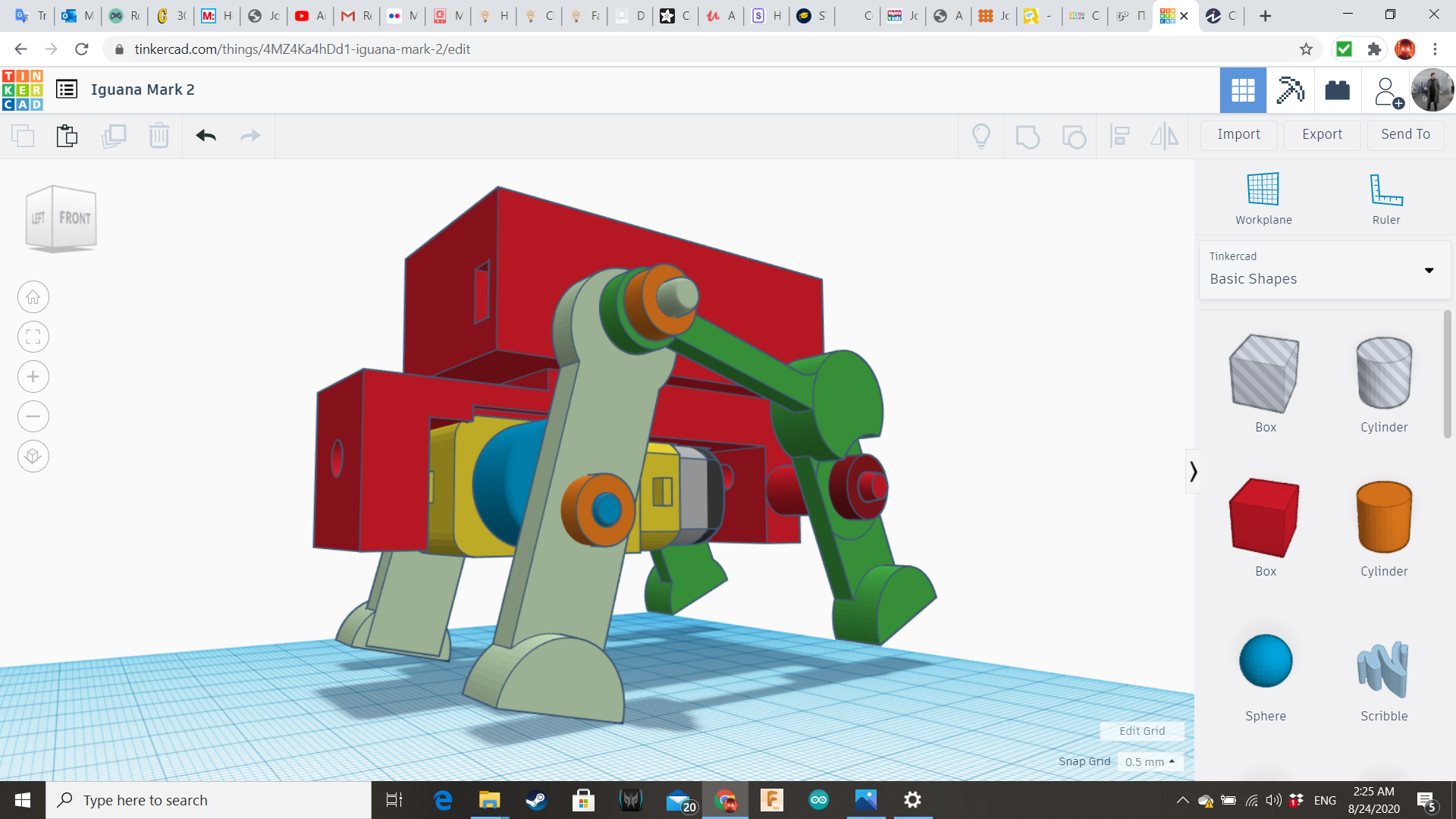
Task: Expand Basic Shapes category dropdown
Action: click(1429, 270)
